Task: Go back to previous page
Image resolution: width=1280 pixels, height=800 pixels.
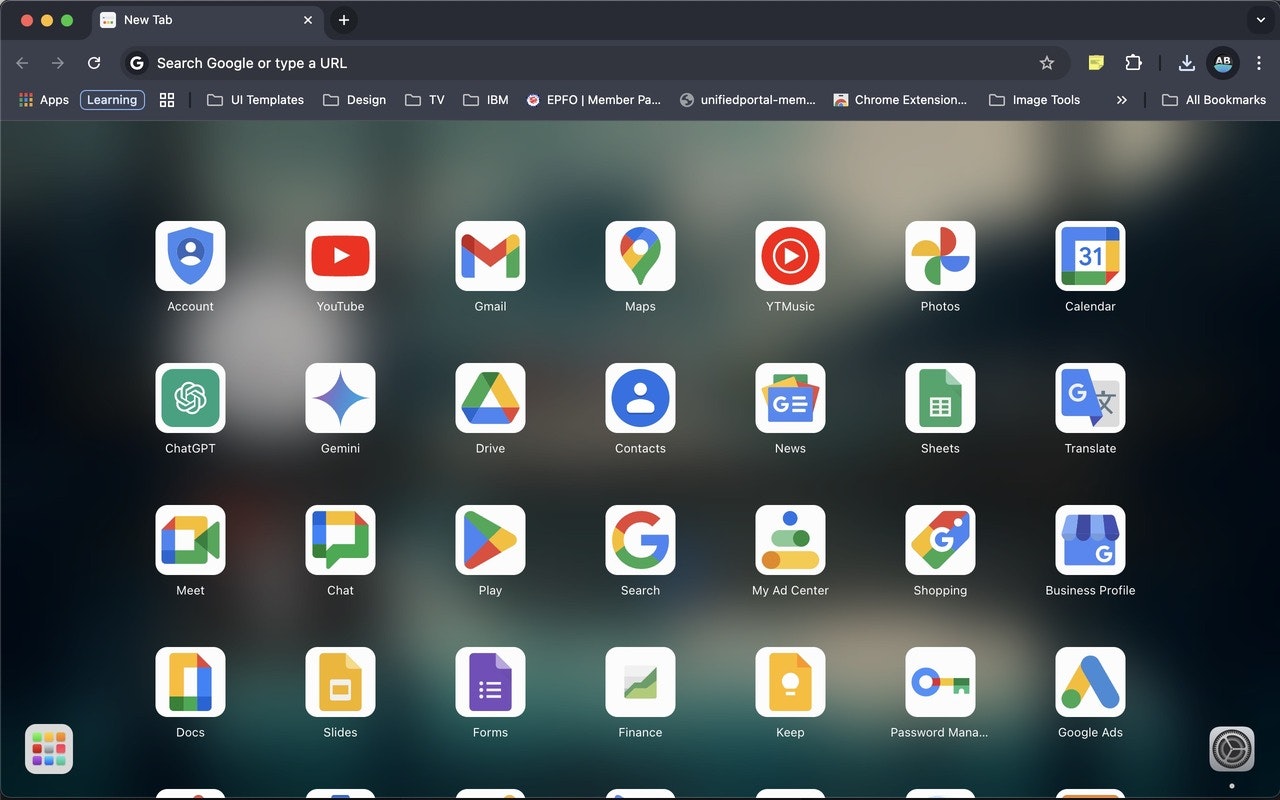Action: click(x=22, y=63)
